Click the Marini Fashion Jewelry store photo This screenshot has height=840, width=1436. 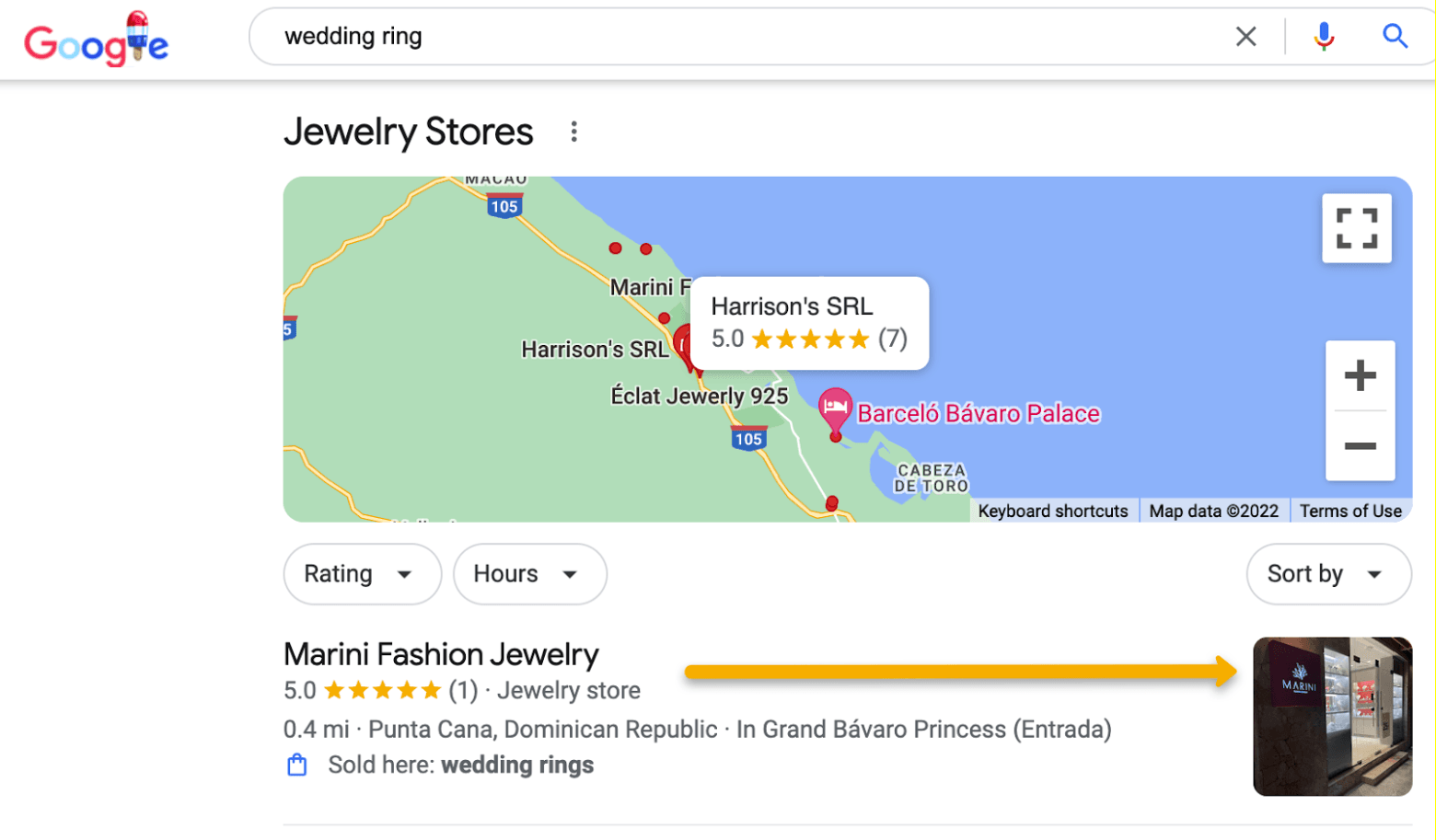click(x=1332, y=716)
